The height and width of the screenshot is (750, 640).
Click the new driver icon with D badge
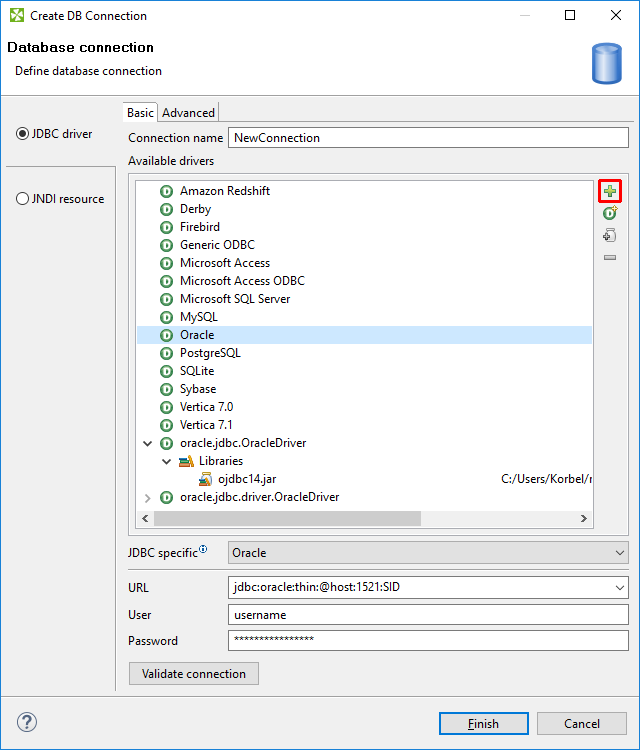click(x=610, y=213)
